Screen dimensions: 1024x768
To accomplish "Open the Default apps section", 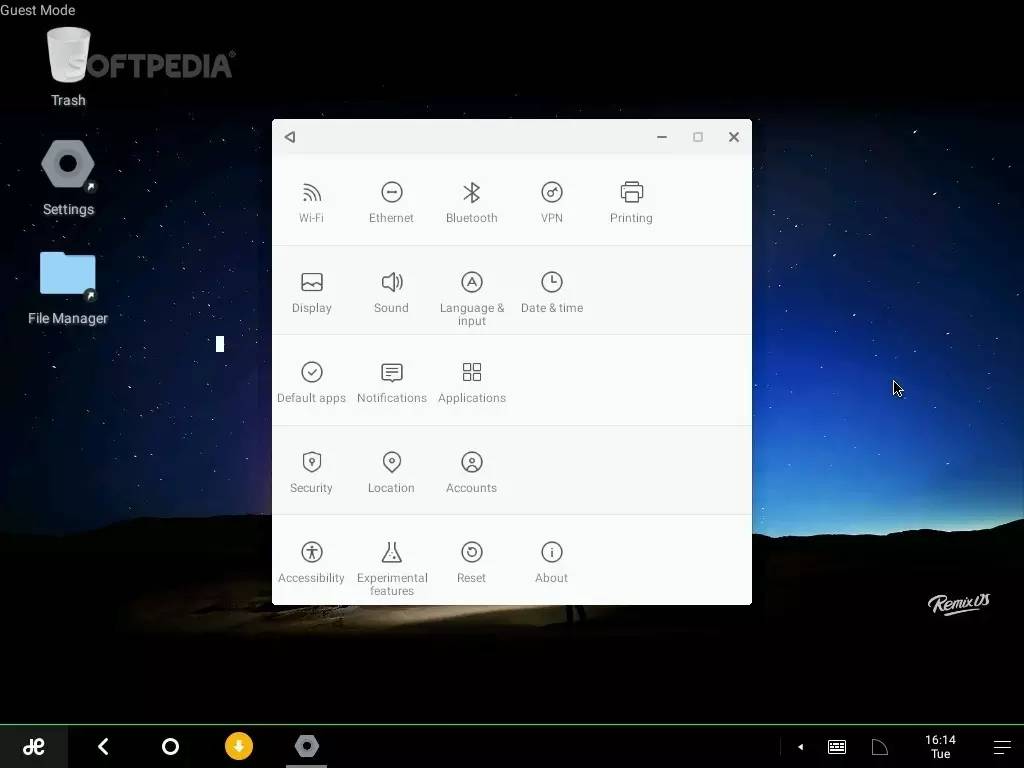I will click(311, 381).
